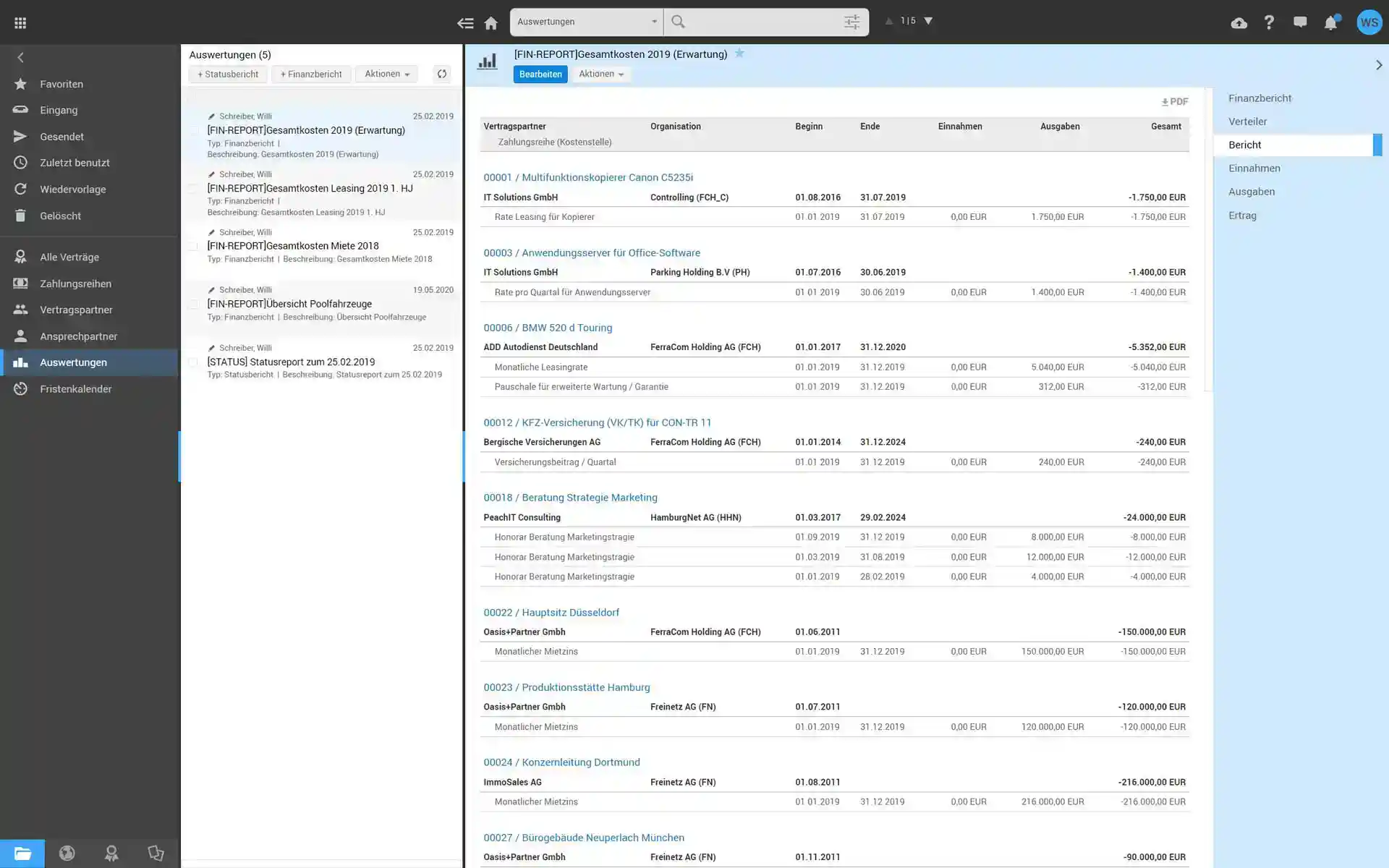Screen dimensions: 1389x868
Task: Click the home icon in top bar
Action: (x=490, y=23)
